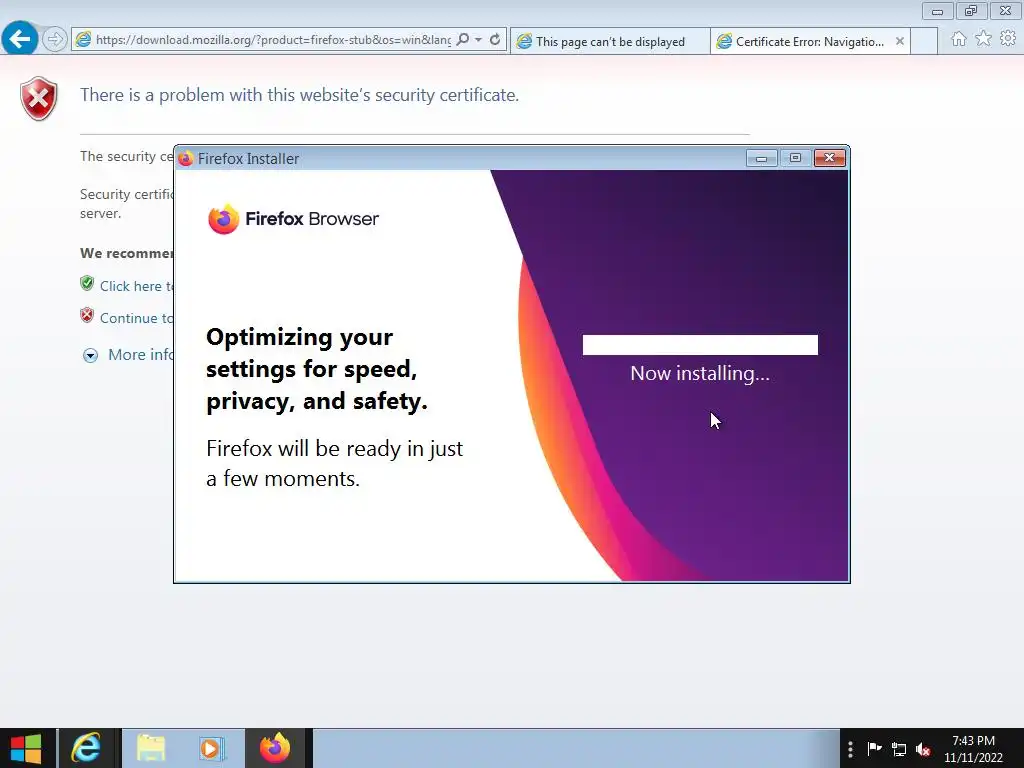
Task: Open the clock showing 7:43 PM
Action: pos(973,749)
